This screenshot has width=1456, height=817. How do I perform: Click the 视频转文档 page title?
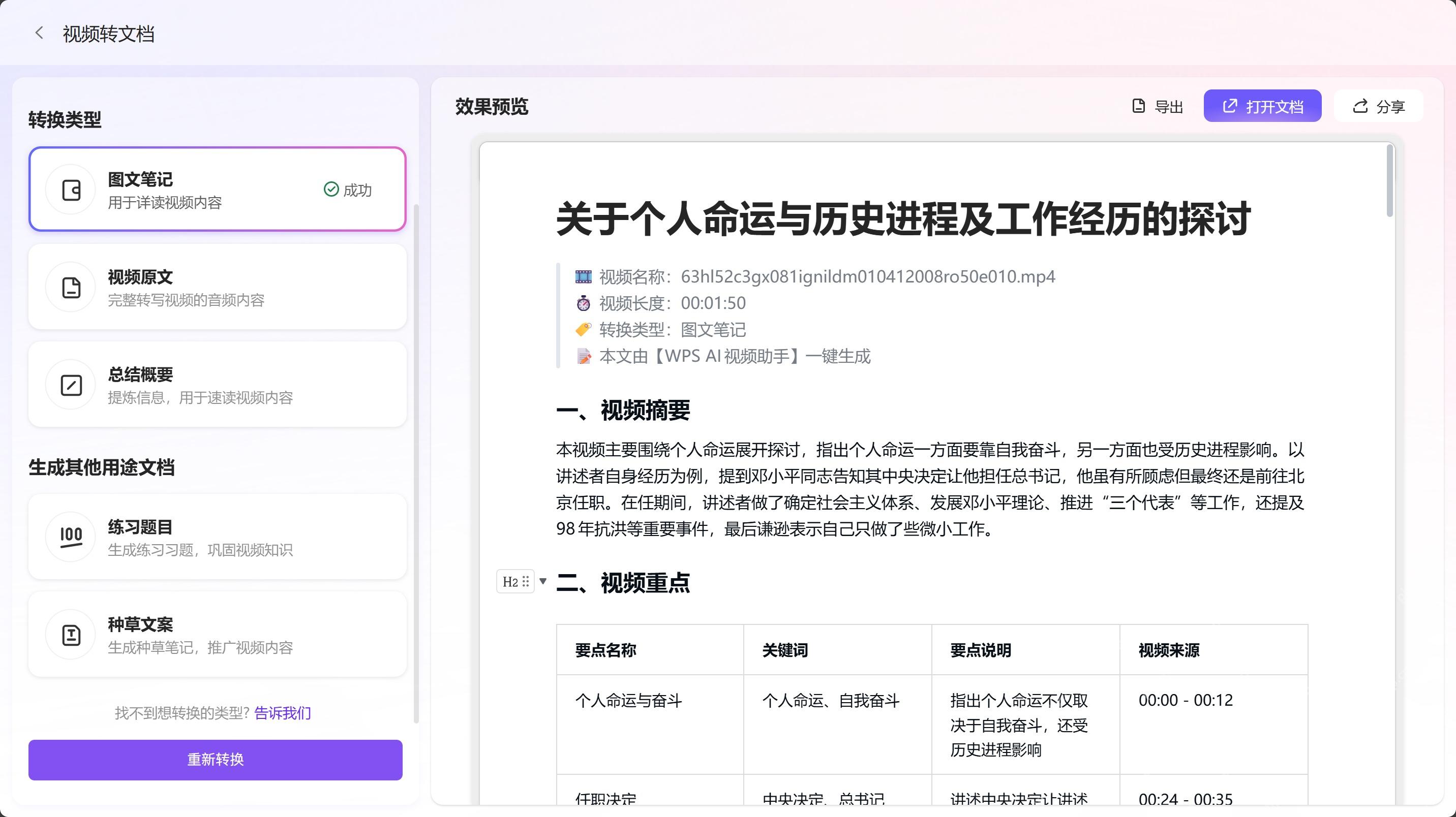click(x=108, y=34)
